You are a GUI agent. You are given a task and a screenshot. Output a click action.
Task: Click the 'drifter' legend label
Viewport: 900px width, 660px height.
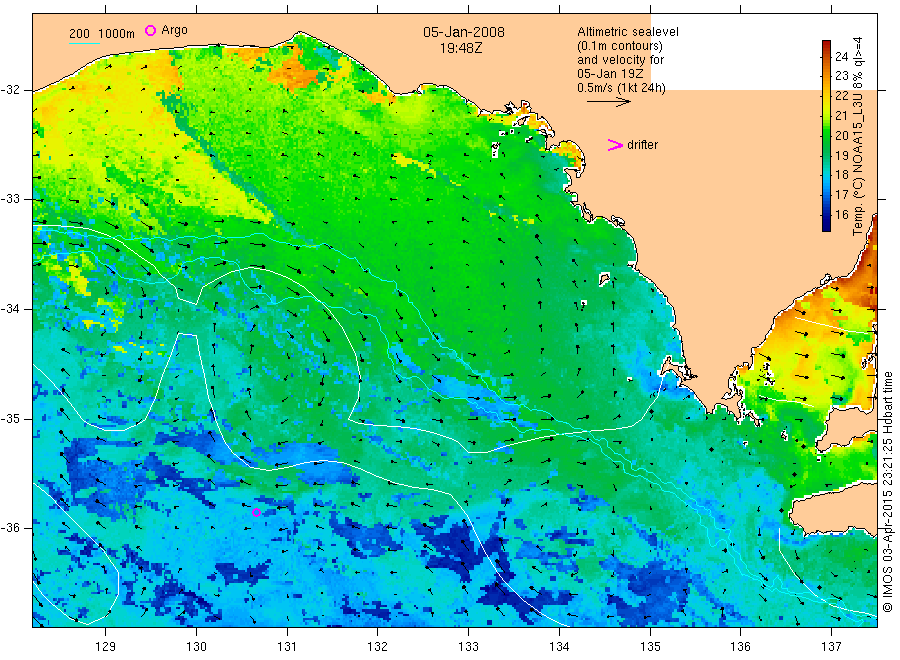pyautogui.click(x=642, y=145)
